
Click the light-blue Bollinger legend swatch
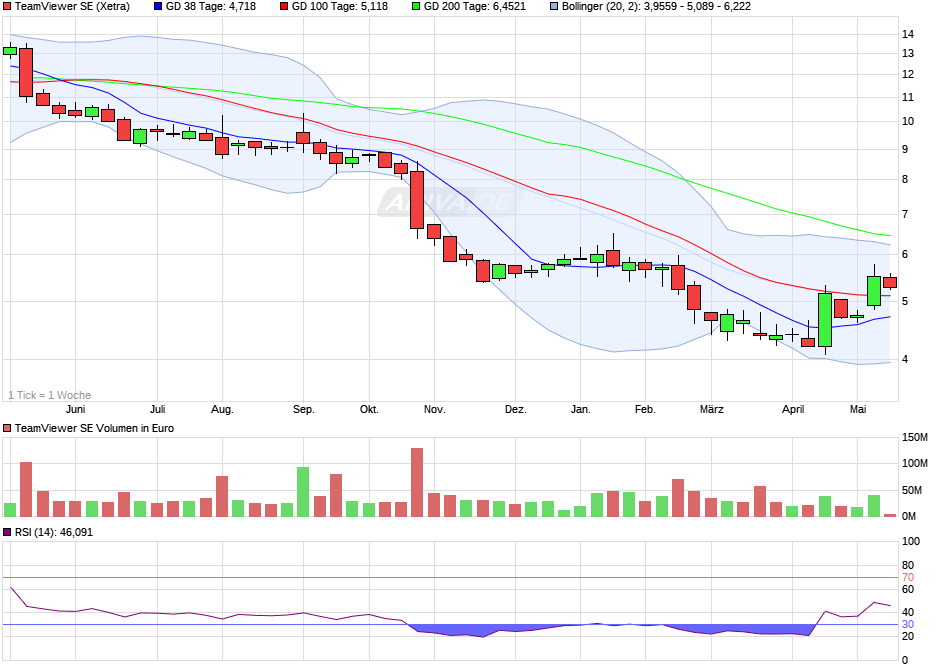[x=554, y=7]
